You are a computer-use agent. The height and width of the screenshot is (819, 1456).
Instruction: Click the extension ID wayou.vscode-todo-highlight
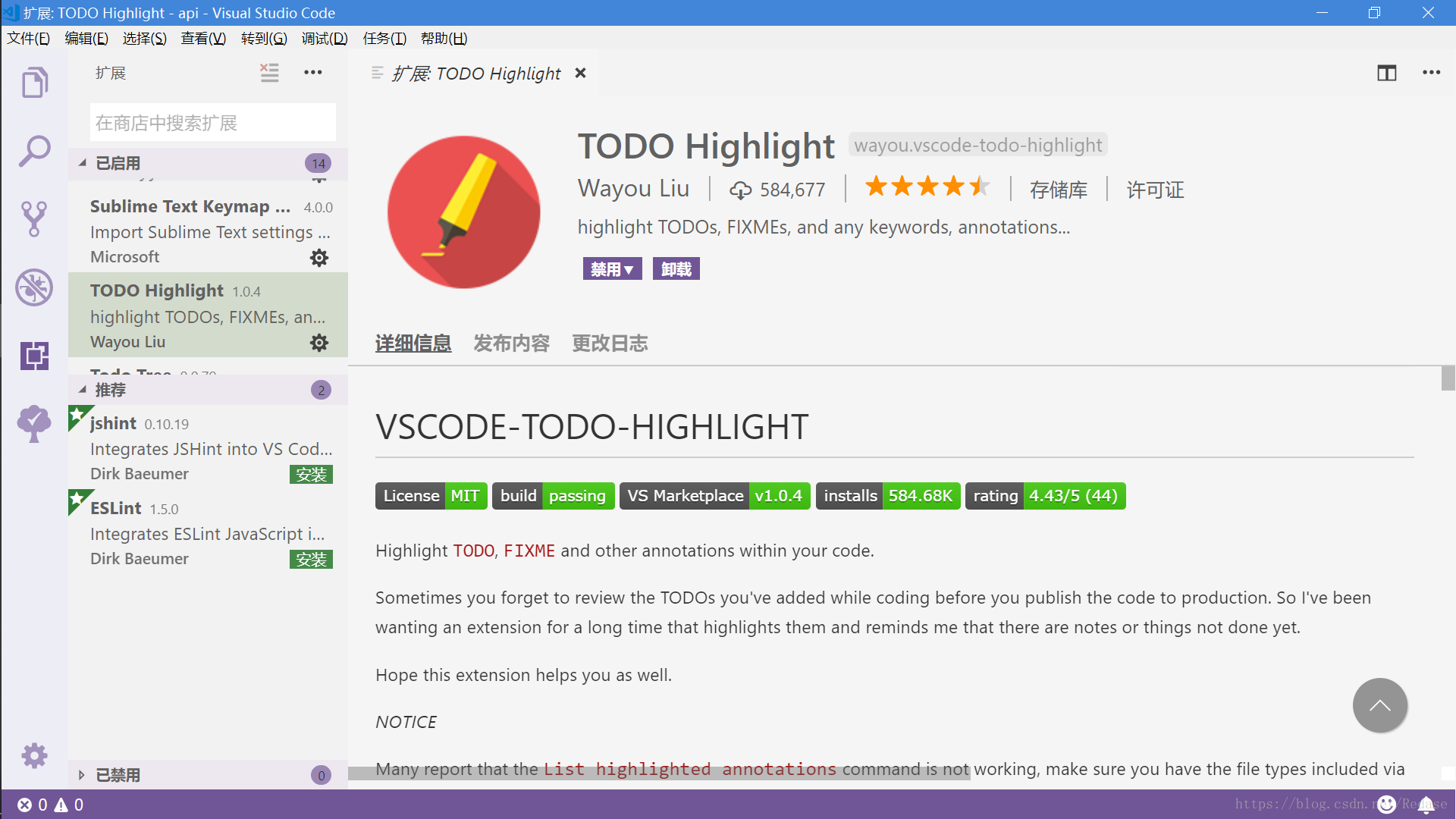pyautogui.click(x=977, y=145)
